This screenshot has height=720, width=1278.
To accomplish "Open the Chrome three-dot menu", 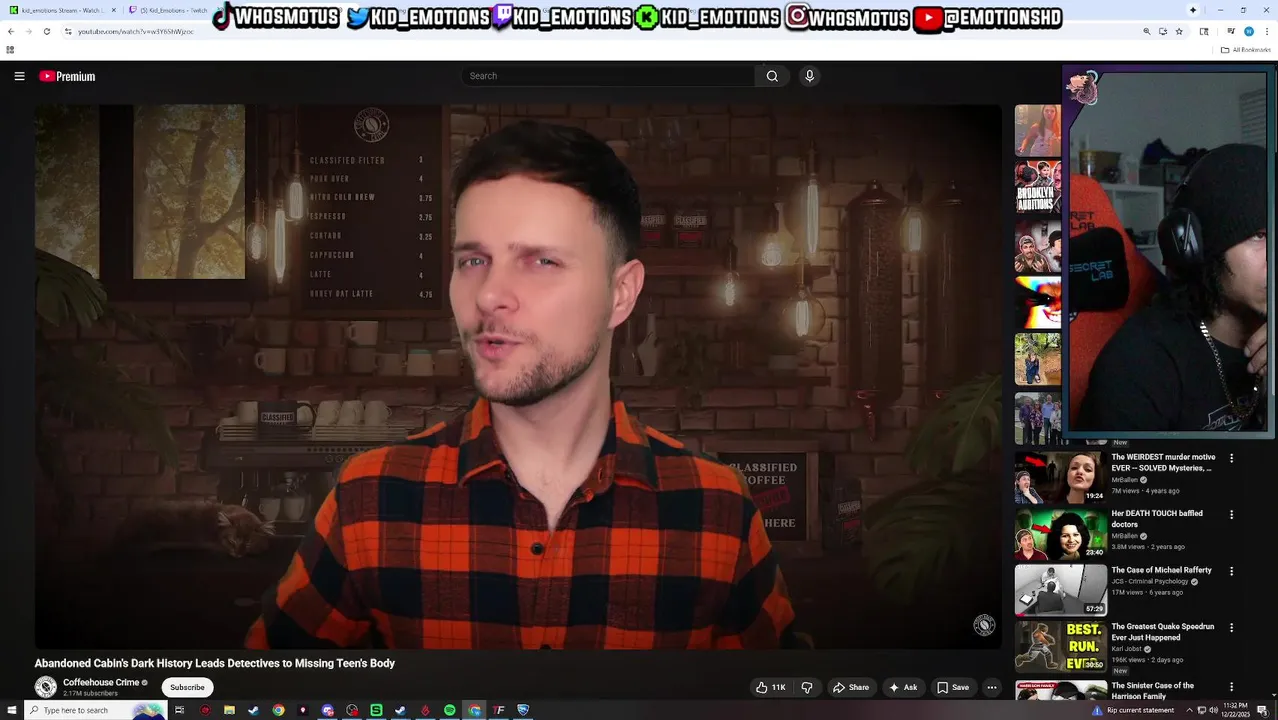I will [x=1267, y=31].
